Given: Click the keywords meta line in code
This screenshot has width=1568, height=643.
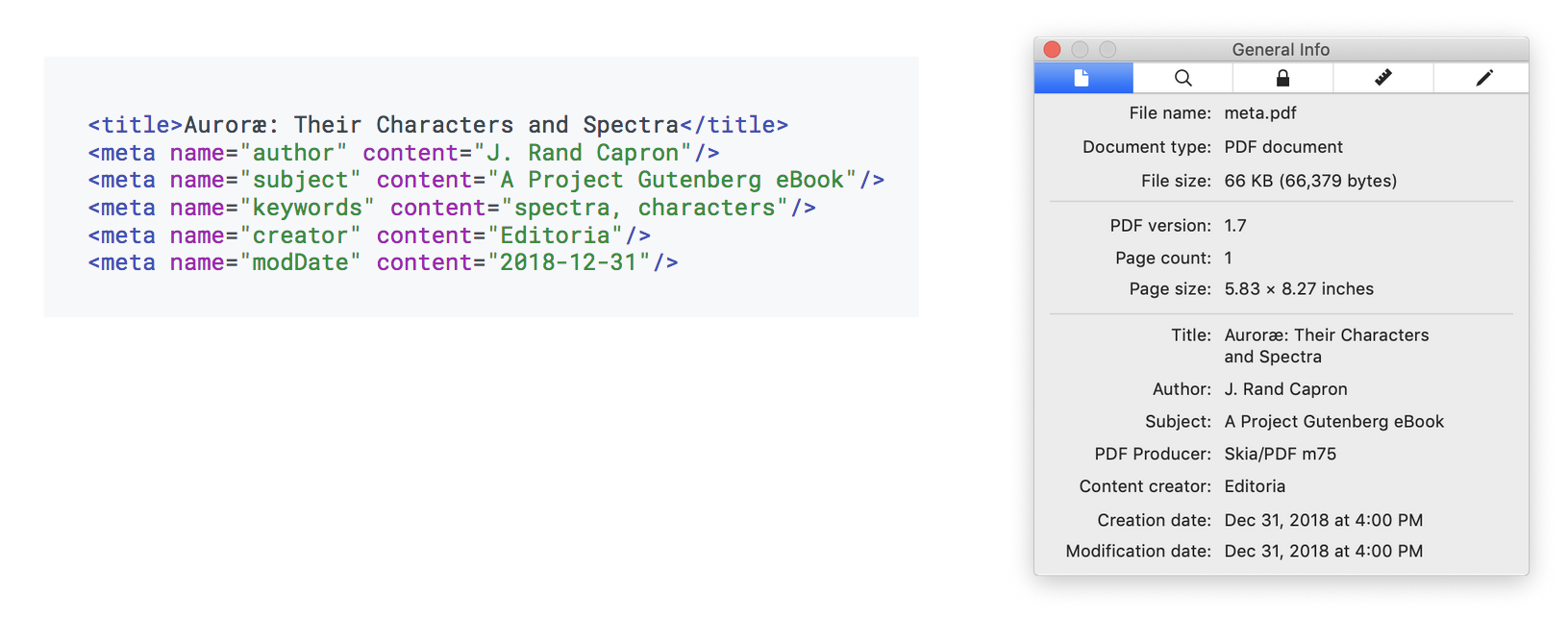Looking at the screenshot, I should (452, 208).
